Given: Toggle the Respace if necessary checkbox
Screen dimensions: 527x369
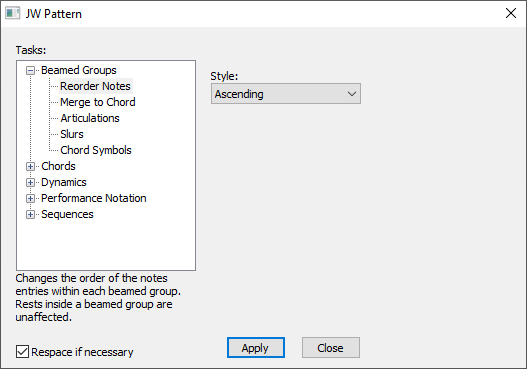Looking at the screenshot, I should (x=22, y=352).
